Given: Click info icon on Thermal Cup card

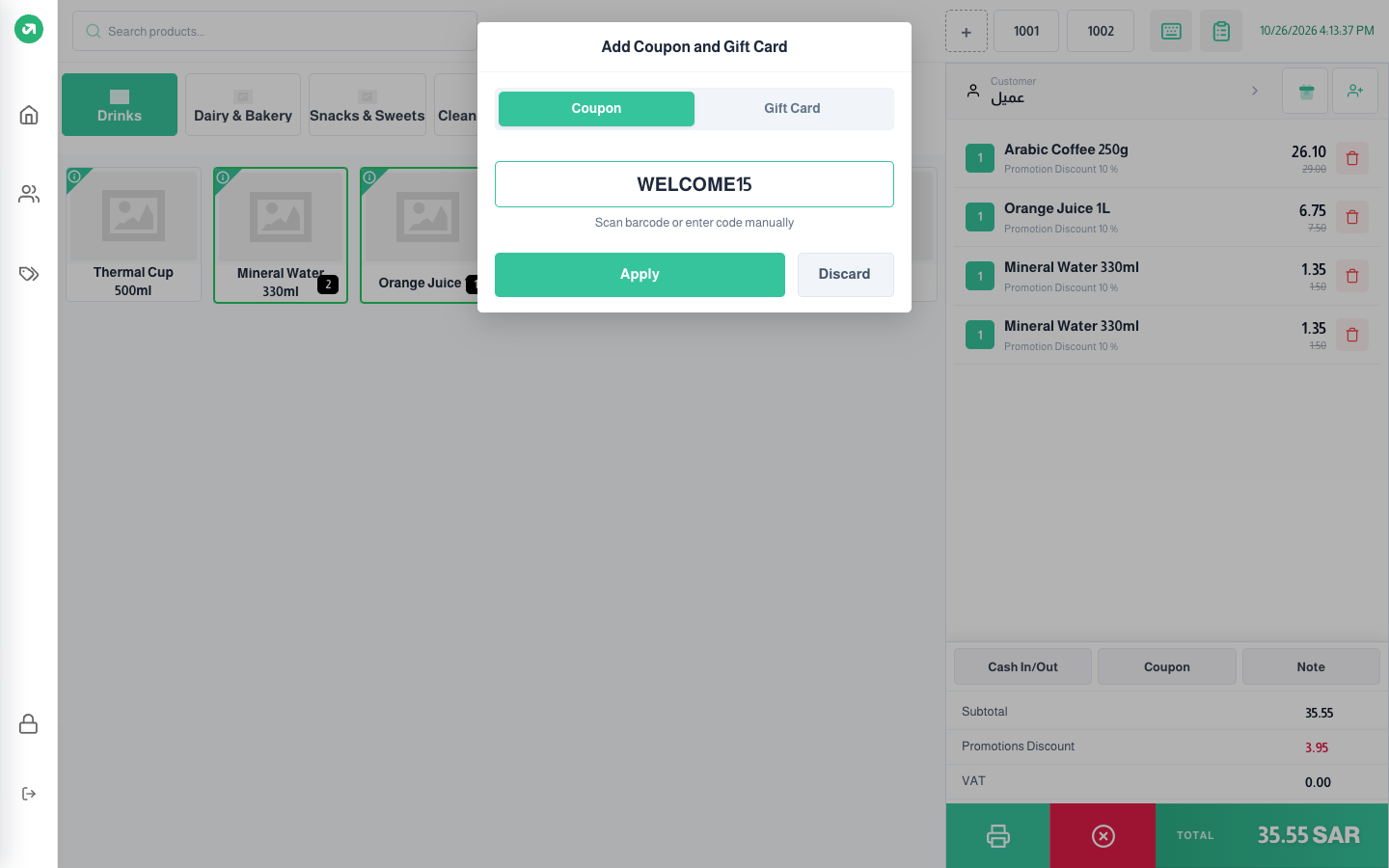Looking at the screenshot, I should pyautogui.click(x=74, y=176).
